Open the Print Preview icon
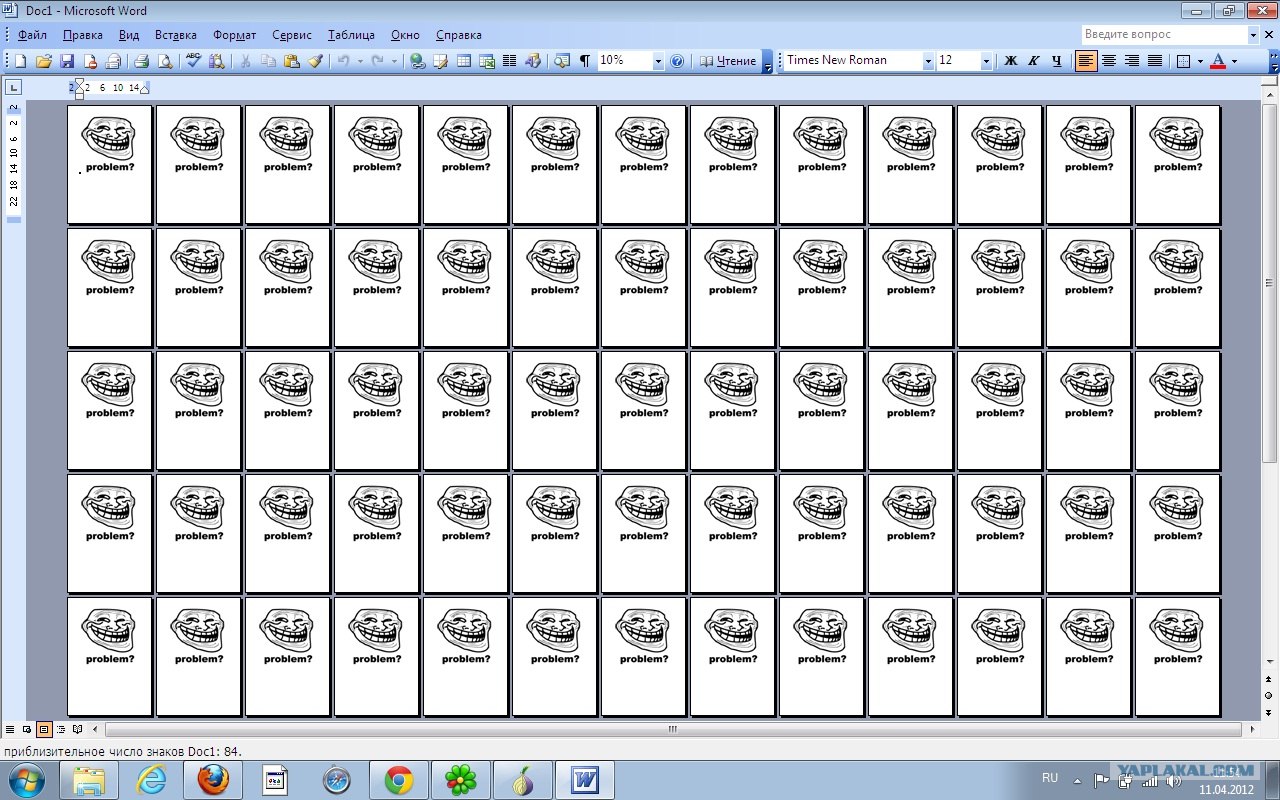Screen dimensions: 1280x800 pyautogui.click(x=165, y=61)
